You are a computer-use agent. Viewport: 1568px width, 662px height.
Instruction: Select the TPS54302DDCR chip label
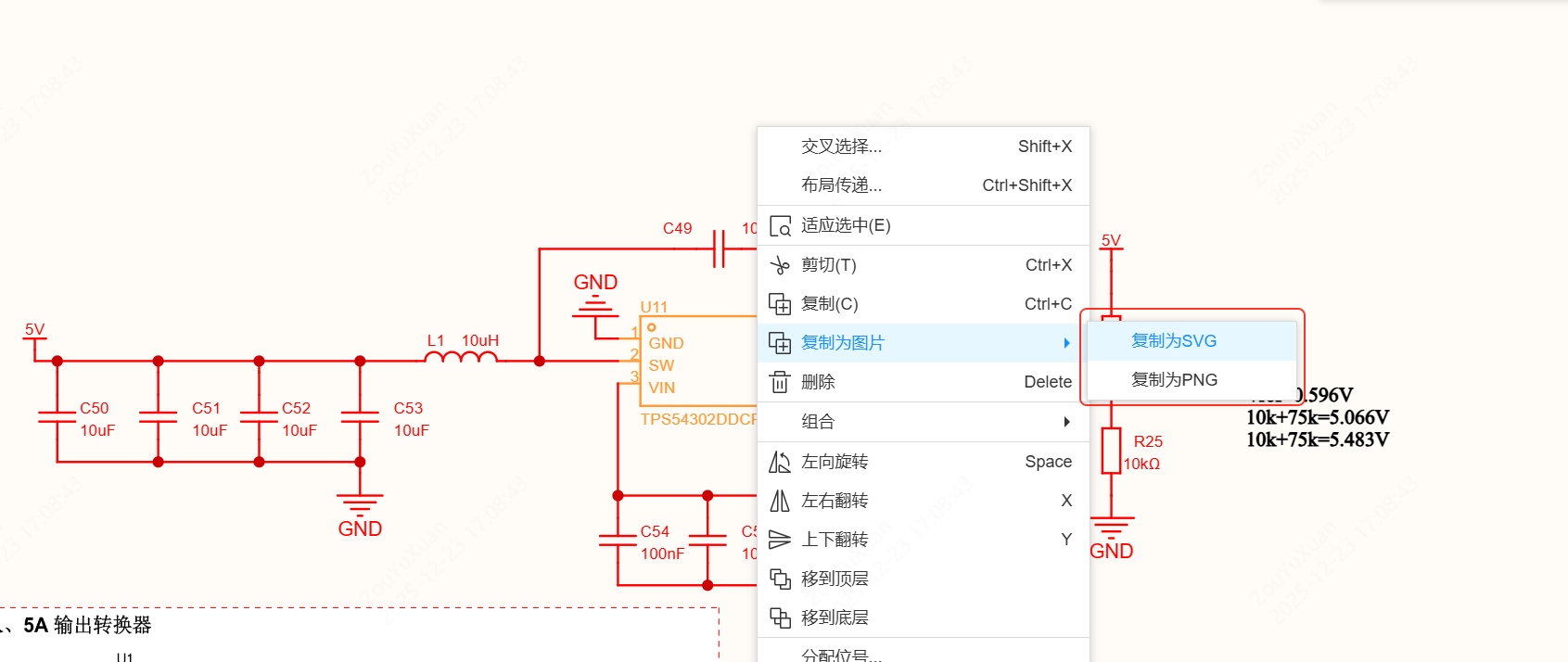697,419
